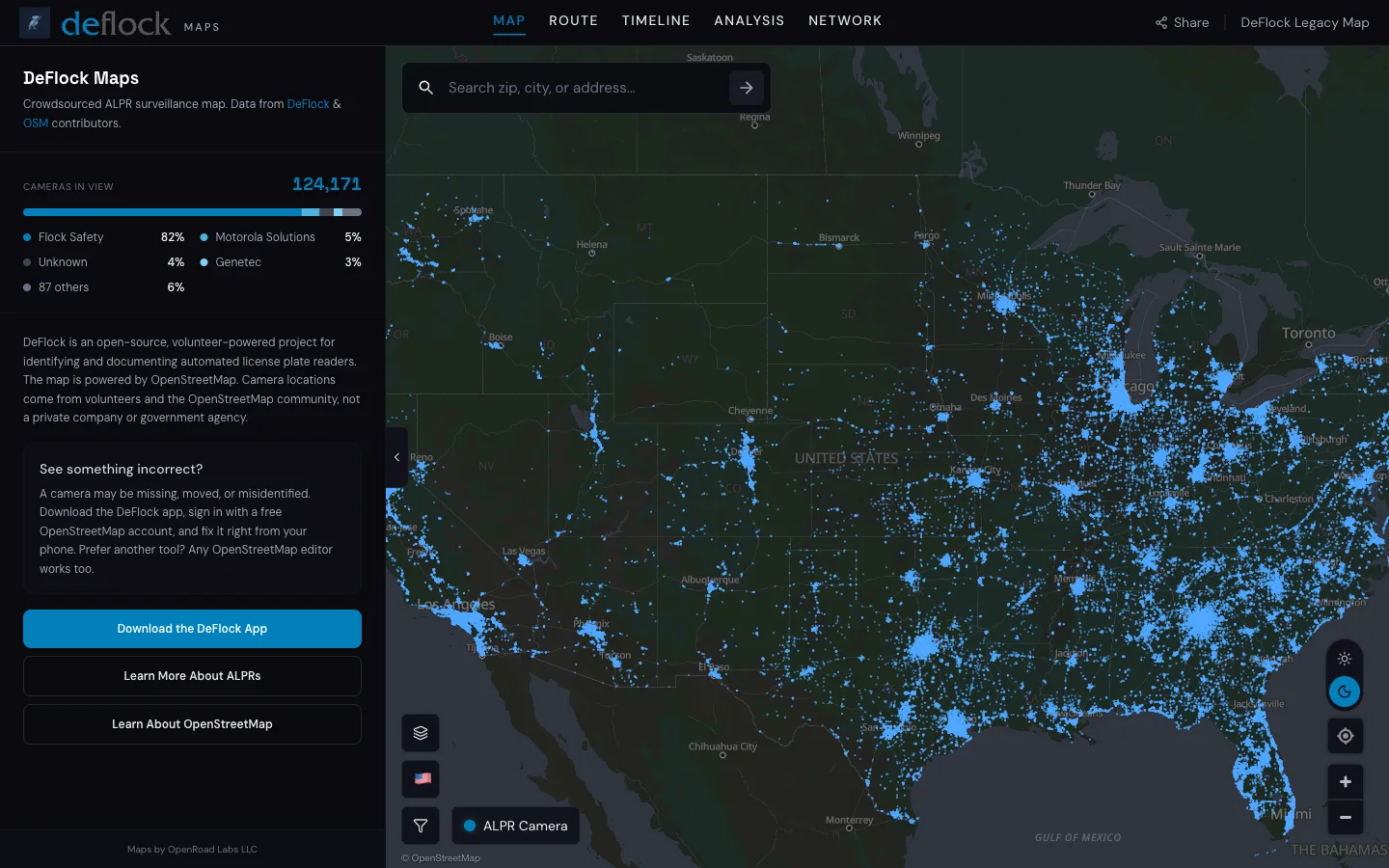Open the NETWORK tab
The height and width of the screenshot is (868, 1389).
click(x=845, y=20)
